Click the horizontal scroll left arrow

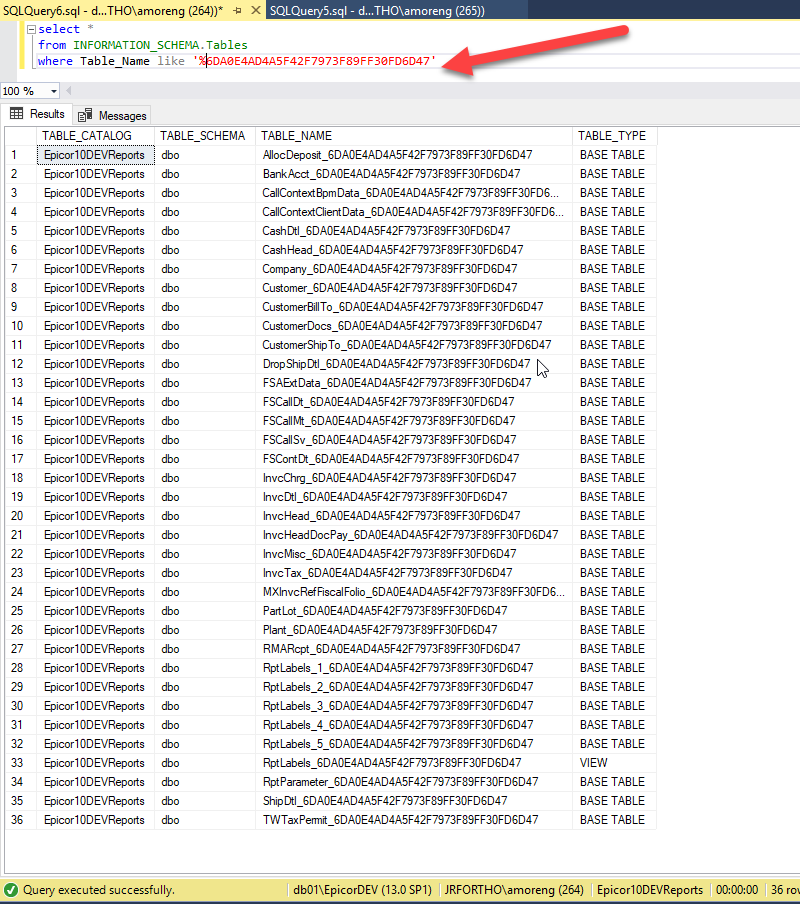coord(69,91)
